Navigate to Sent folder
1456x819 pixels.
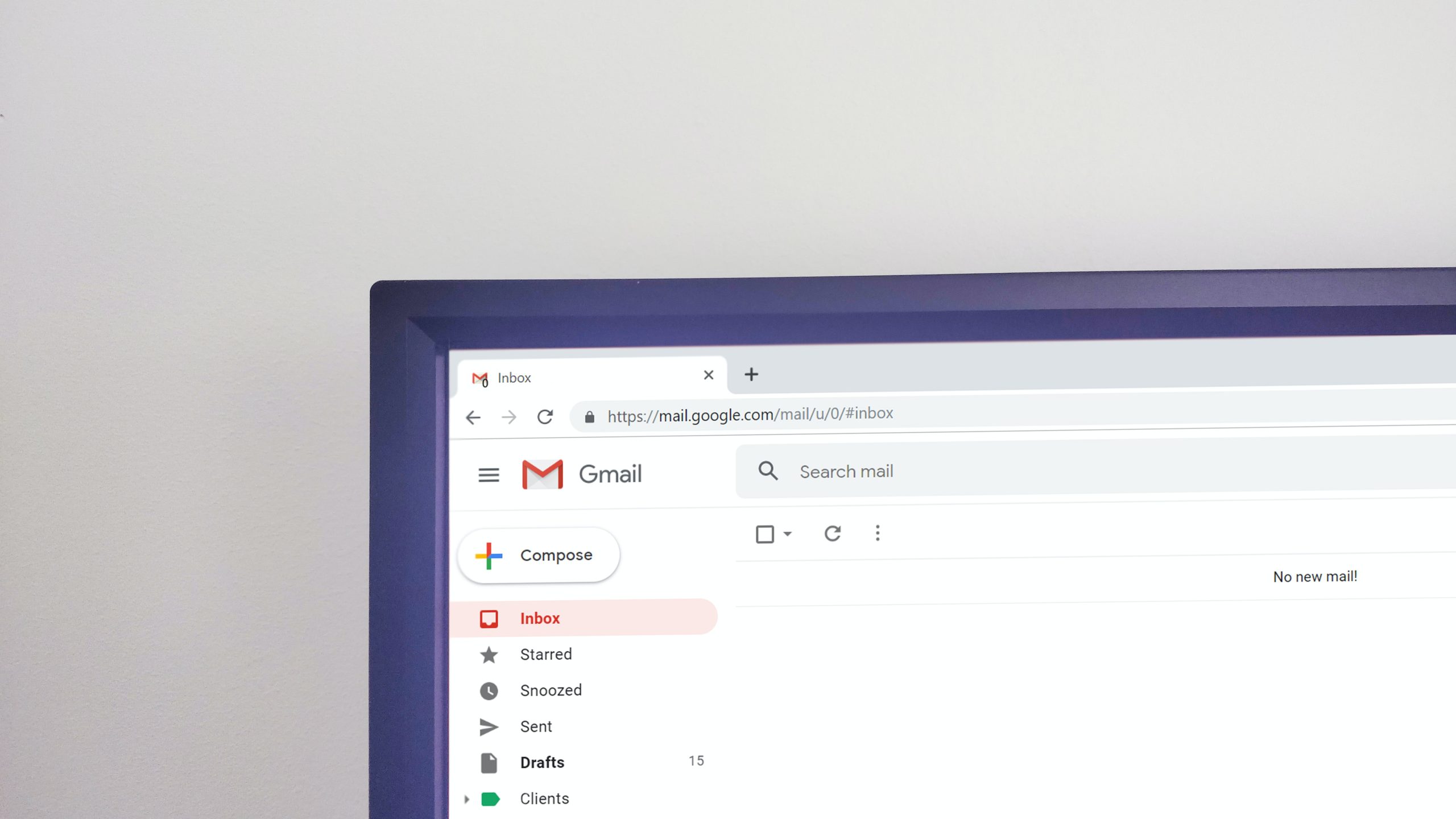tap(537, 726)
